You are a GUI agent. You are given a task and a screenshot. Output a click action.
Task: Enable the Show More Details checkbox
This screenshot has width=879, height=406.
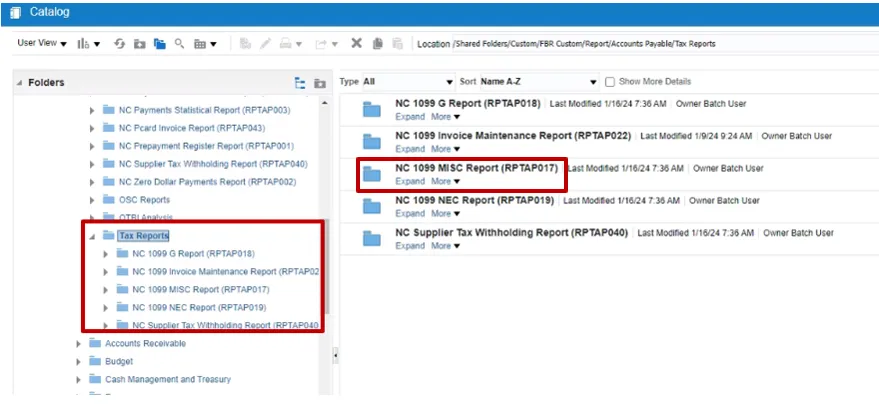pos(610,82)
